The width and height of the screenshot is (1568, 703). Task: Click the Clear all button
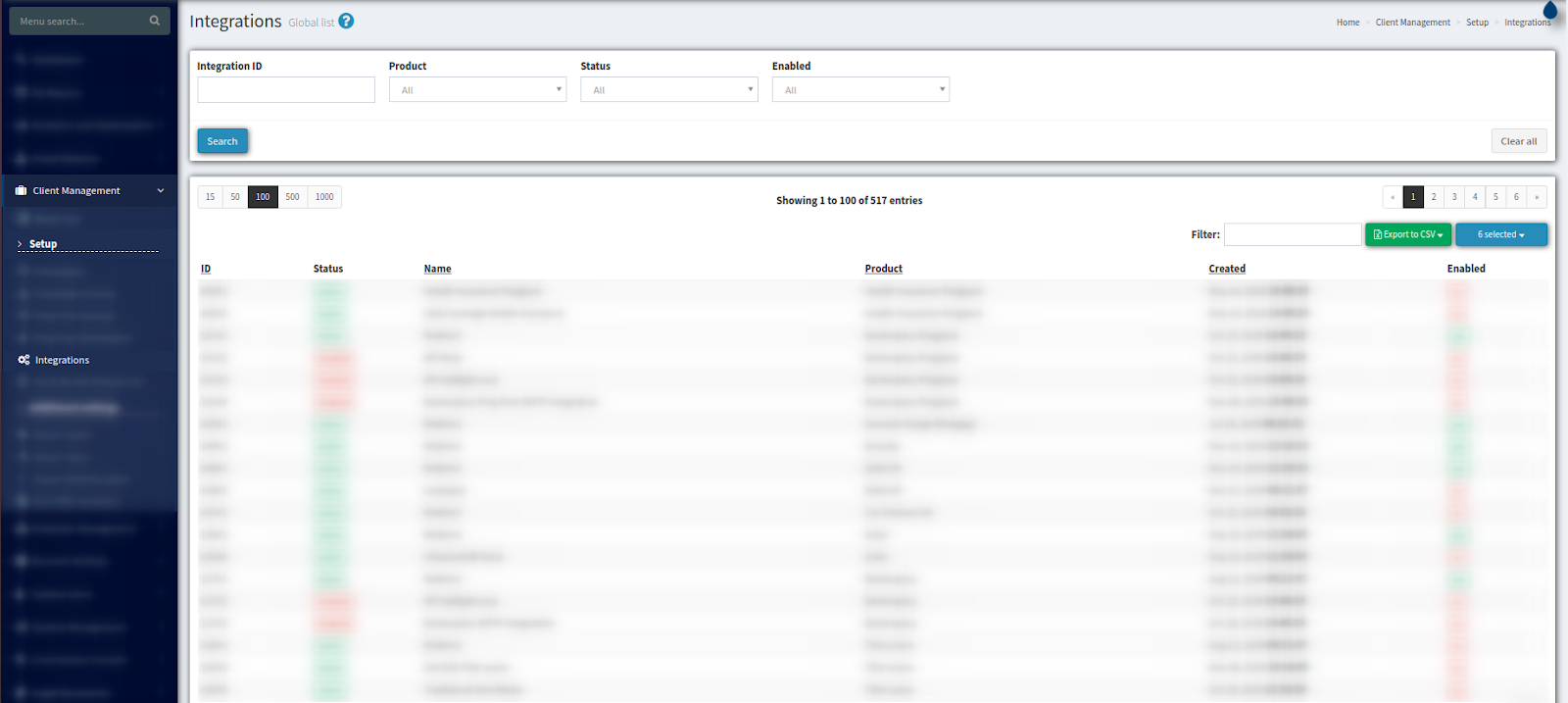tap(1518, 141)
